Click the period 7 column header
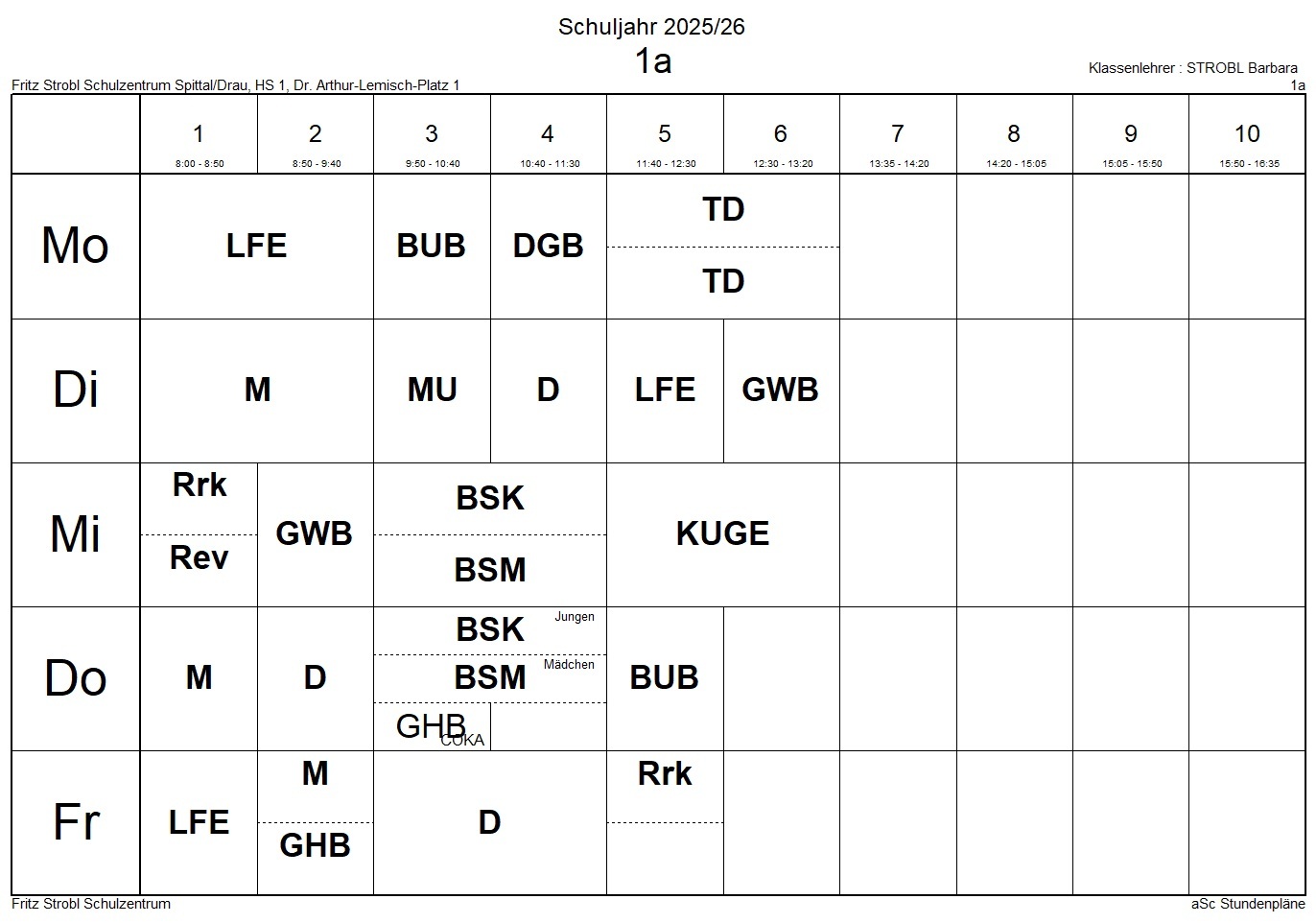 tap(898, 134)
